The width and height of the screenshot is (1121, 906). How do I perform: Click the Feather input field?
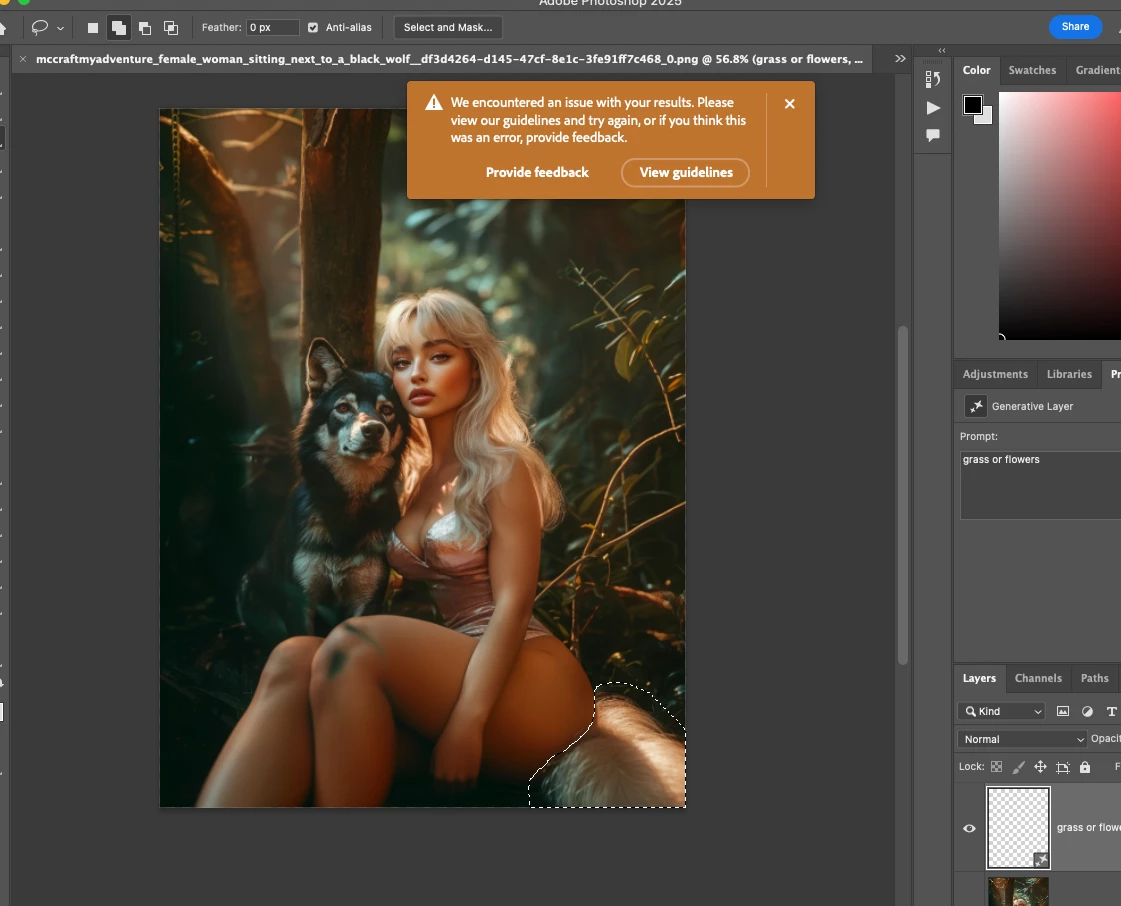pyautogui.click(x=272, y=28)
